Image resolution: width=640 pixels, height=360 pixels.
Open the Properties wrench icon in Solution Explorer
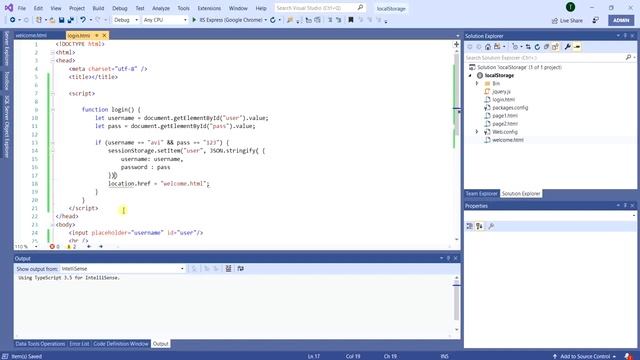[x=567, y=47]
